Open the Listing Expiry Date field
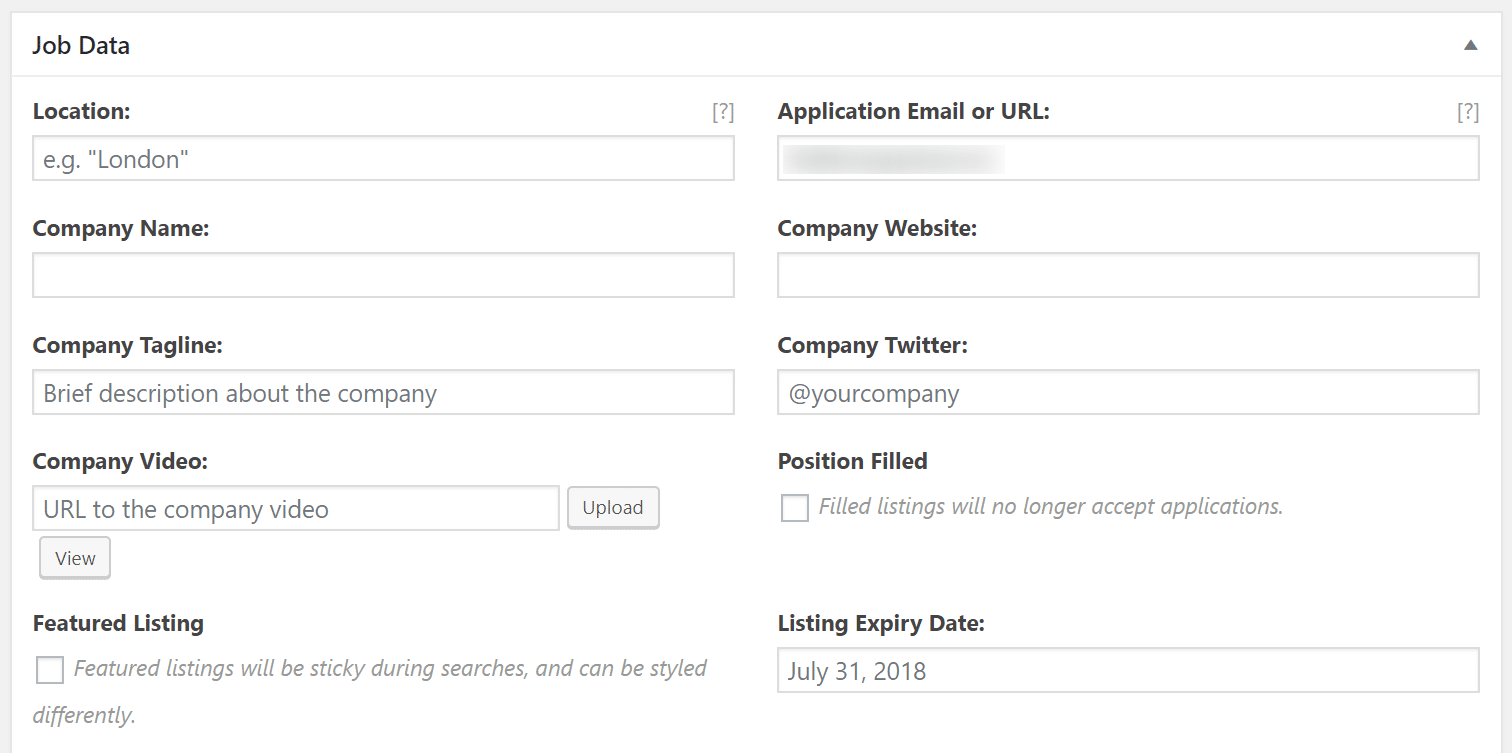1512x753 pixels. (1128, 670)
